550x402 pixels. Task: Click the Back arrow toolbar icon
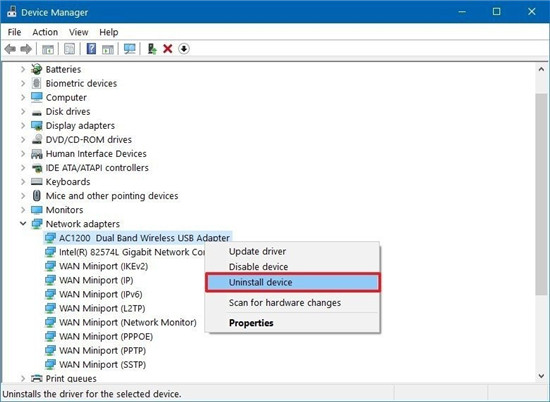[x=10, y=49]
